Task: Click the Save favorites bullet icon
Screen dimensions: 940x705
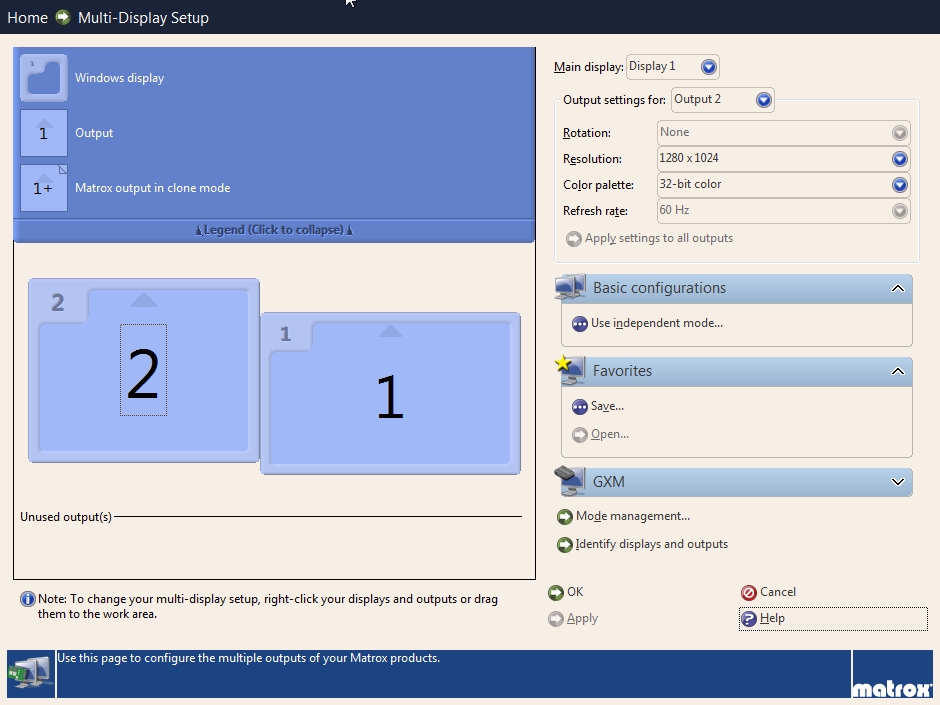Action: pyautogui.click(x=580, y=407)
